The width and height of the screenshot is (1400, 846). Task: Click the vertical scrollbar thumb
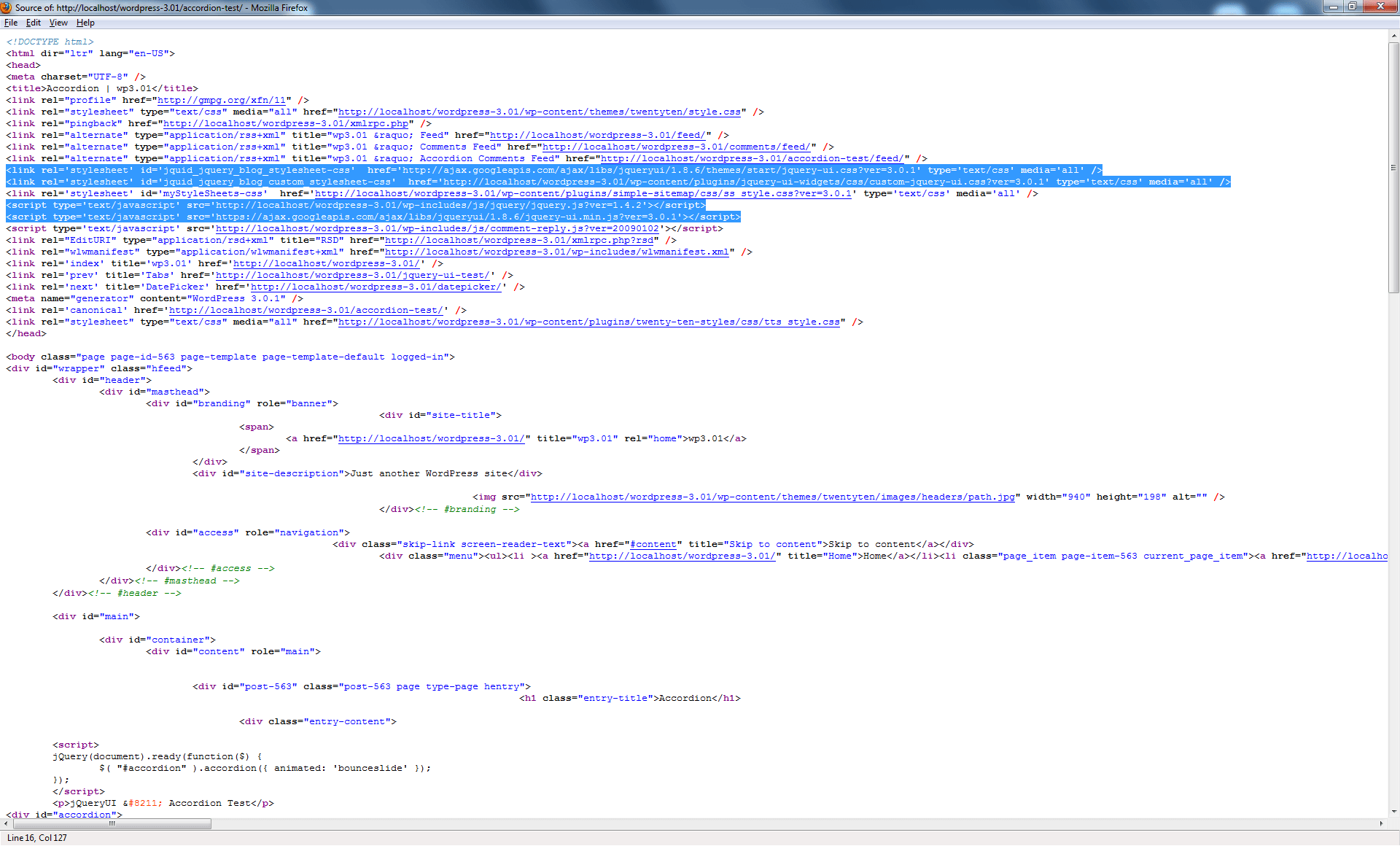coord(1393,168)
